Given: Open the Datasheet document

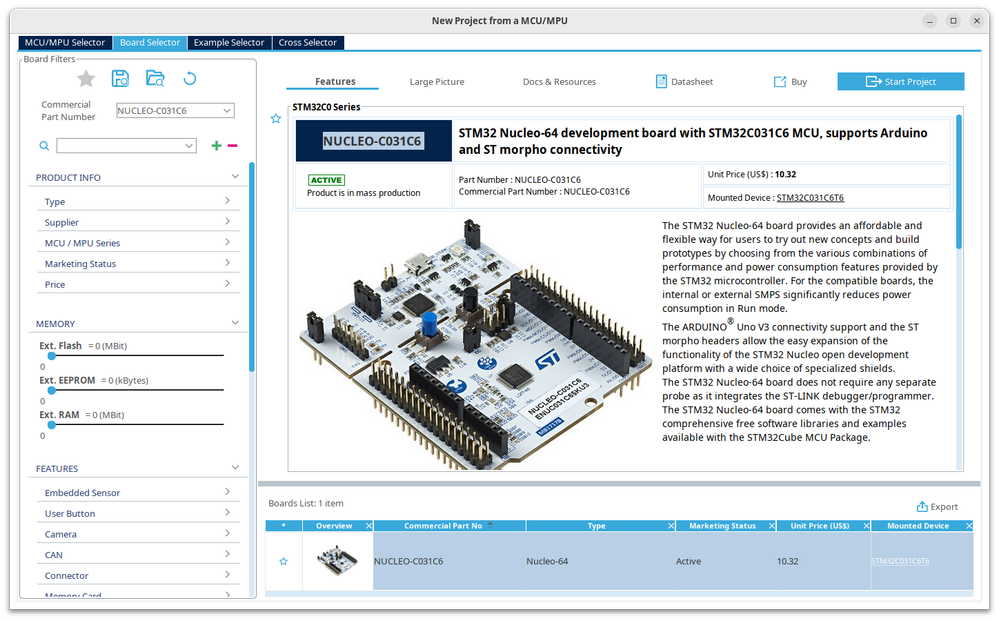Looking at the screenshot, I should point(684,82).
